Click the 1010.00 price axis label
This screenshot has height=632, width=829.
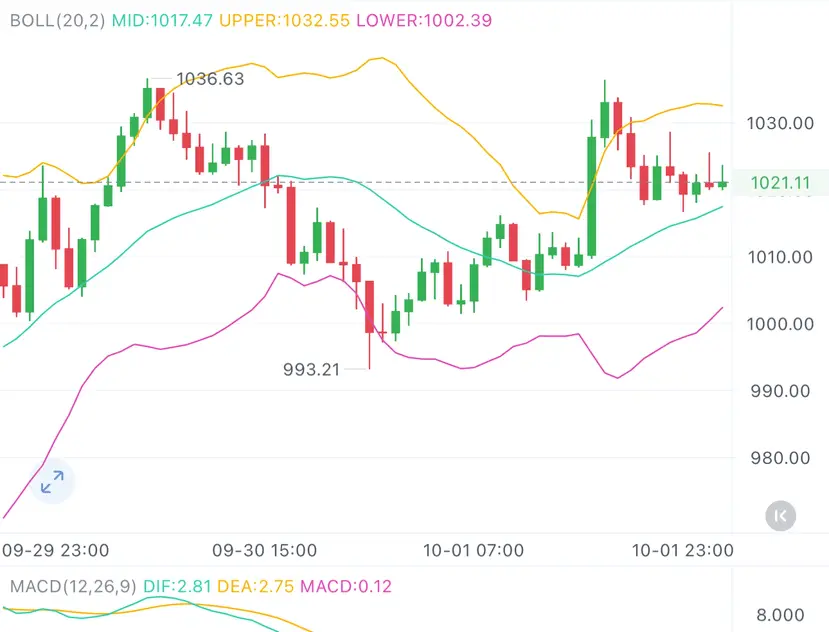pyautogui.click(x=780, y=257)
